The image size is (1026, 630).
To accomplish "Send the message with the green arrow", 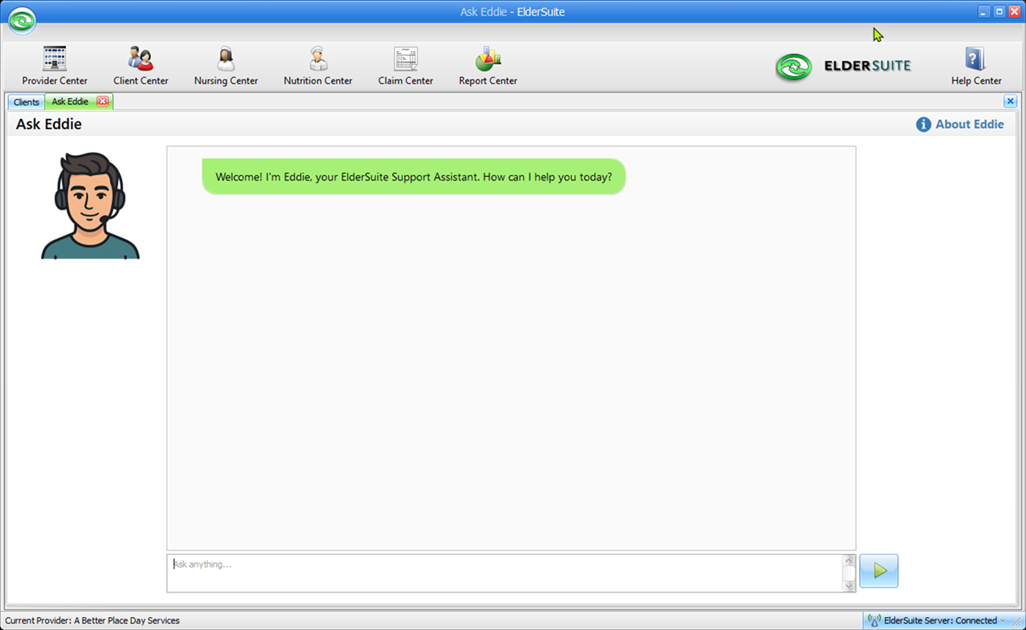I will (x=878, y=570).
